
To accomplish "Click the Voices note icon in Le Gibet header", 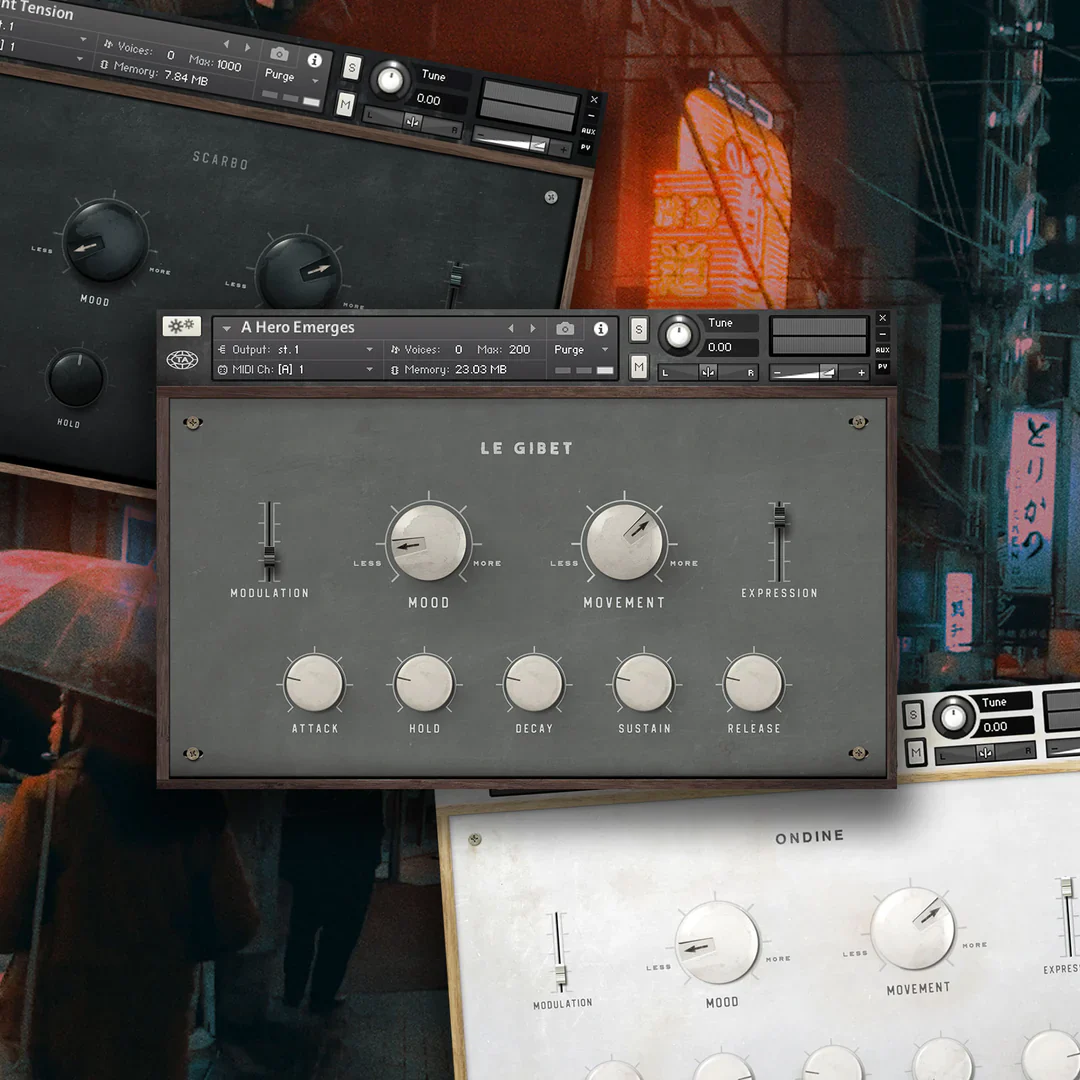I will [x=395, y=350].
